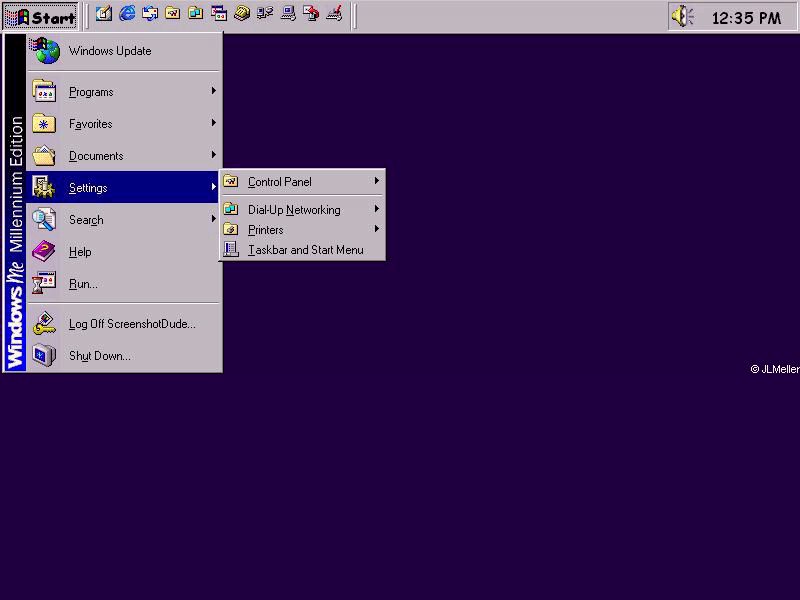Launch Internet Explorer from the Quick Launch bar
The image size is (800, 600).
[127, 14]
